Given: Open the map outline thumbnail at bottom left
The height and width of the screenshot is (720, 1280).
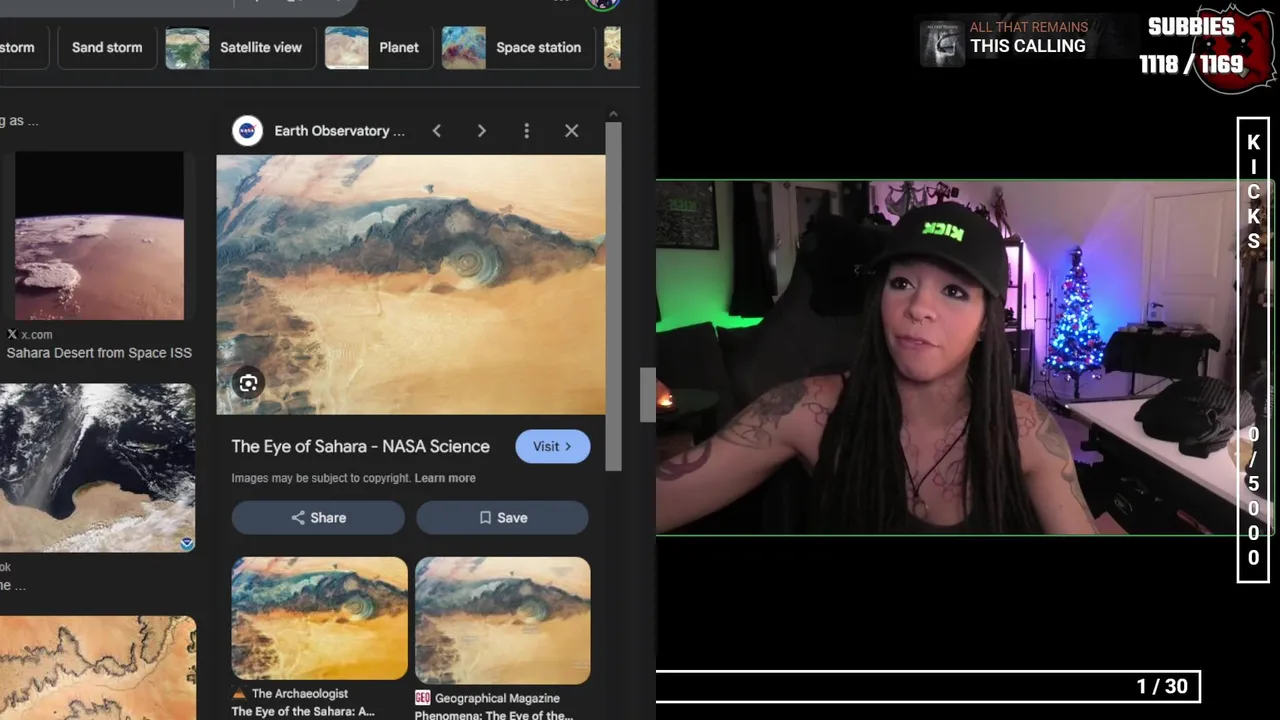Looking at the screenshot, I should (x=97, y=668).
